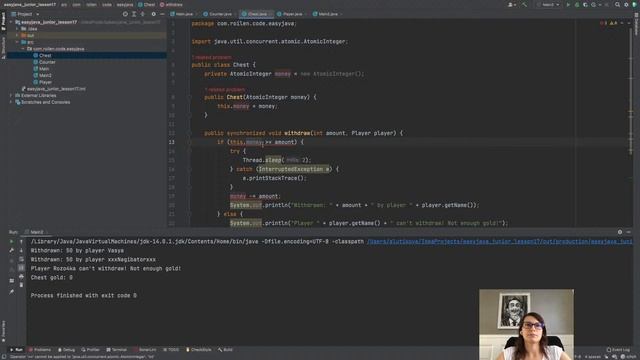
Task: Open Run panel settings gear
Action: pos(620,232)
